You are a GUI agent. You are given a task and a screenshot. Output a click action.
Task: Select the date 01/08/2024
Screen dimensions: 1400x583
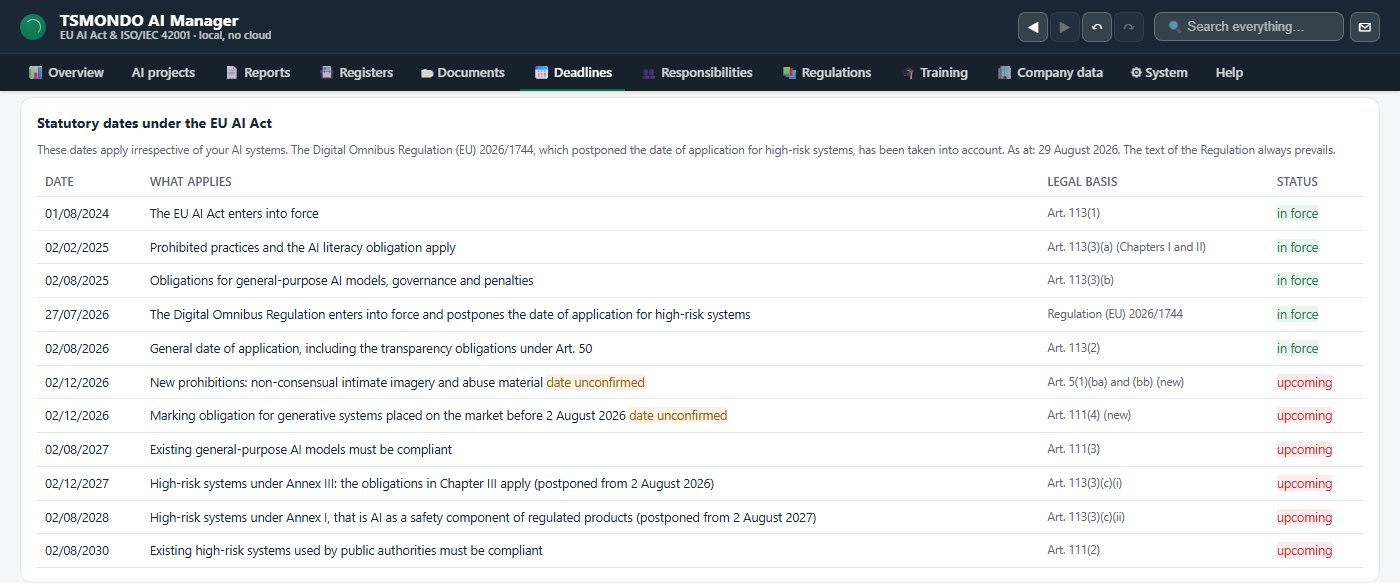click(x=77, y=213)
